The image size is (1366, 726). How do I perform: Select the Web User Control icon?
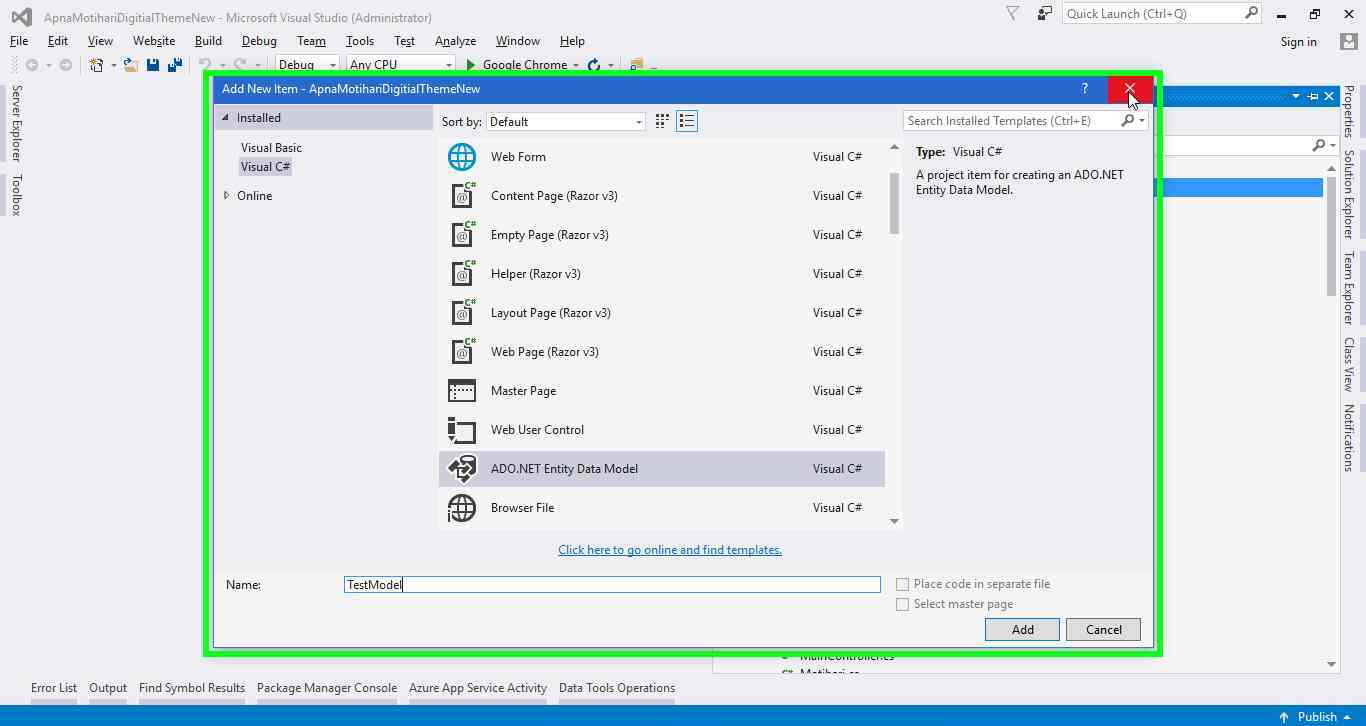coord(462,430)
